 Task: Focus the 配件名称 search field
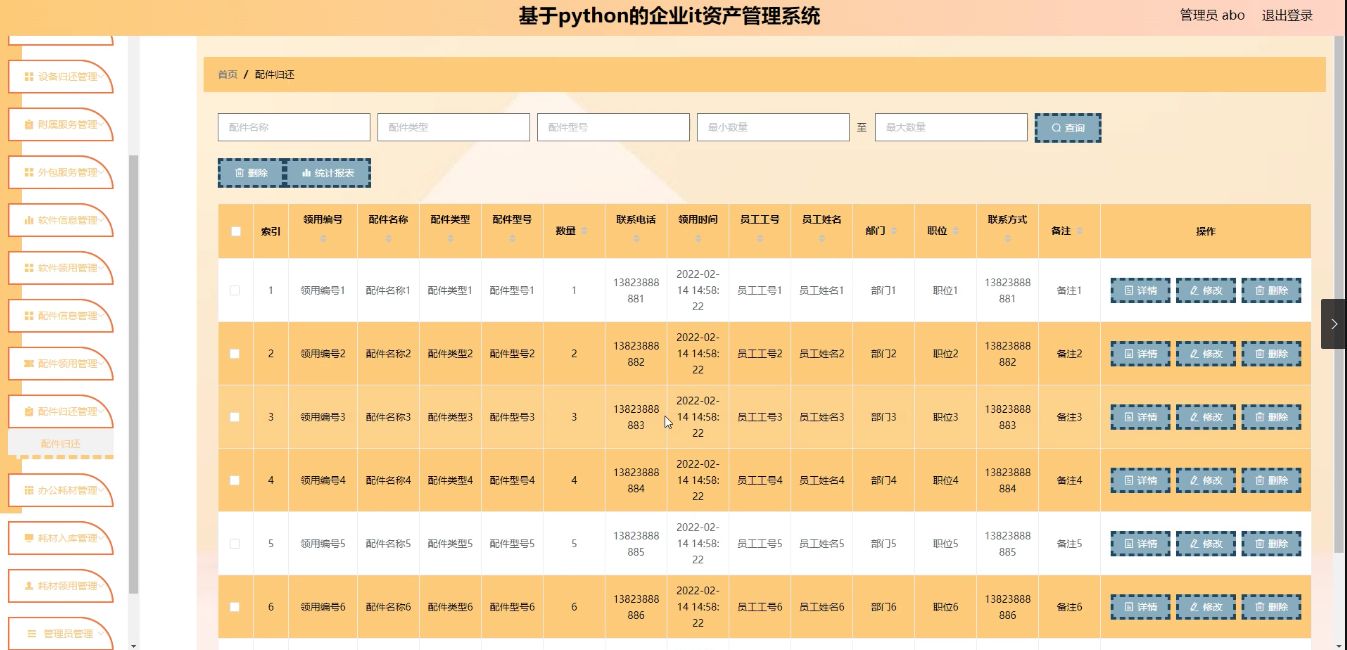[294, 127]
